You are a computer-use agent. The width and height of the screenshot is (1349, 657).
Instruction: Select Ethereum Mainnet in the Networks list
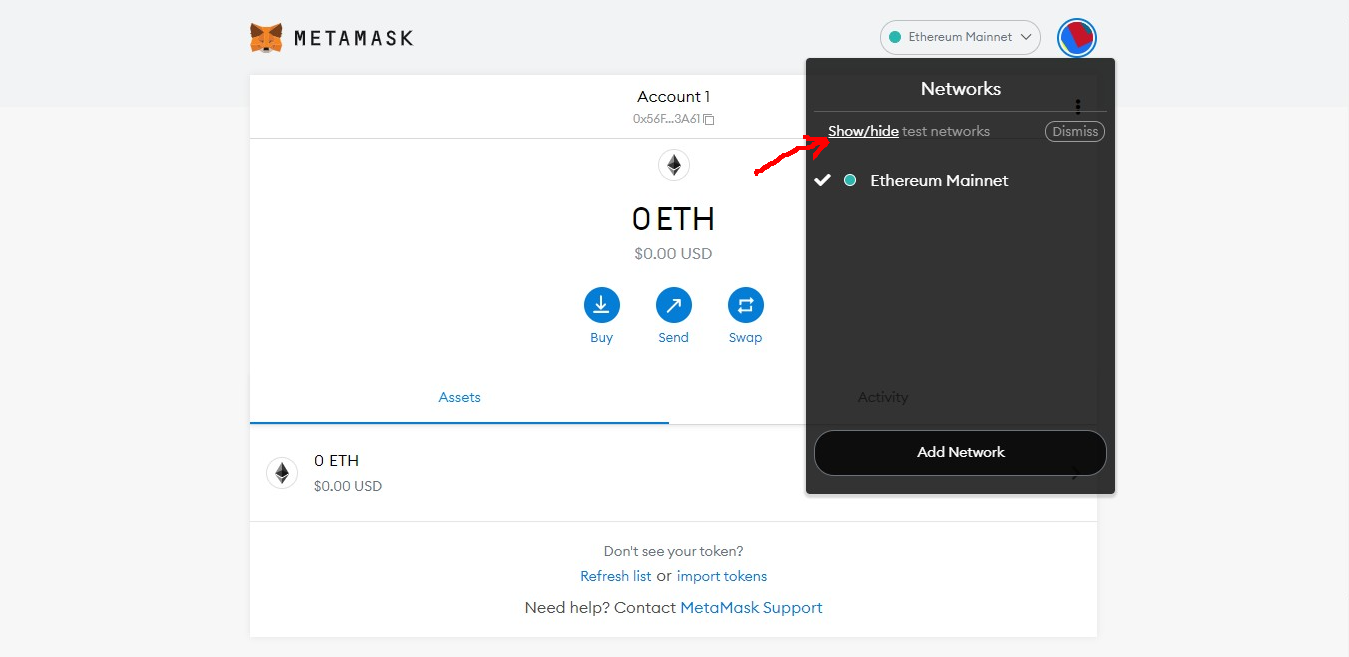tap(939, 181)
